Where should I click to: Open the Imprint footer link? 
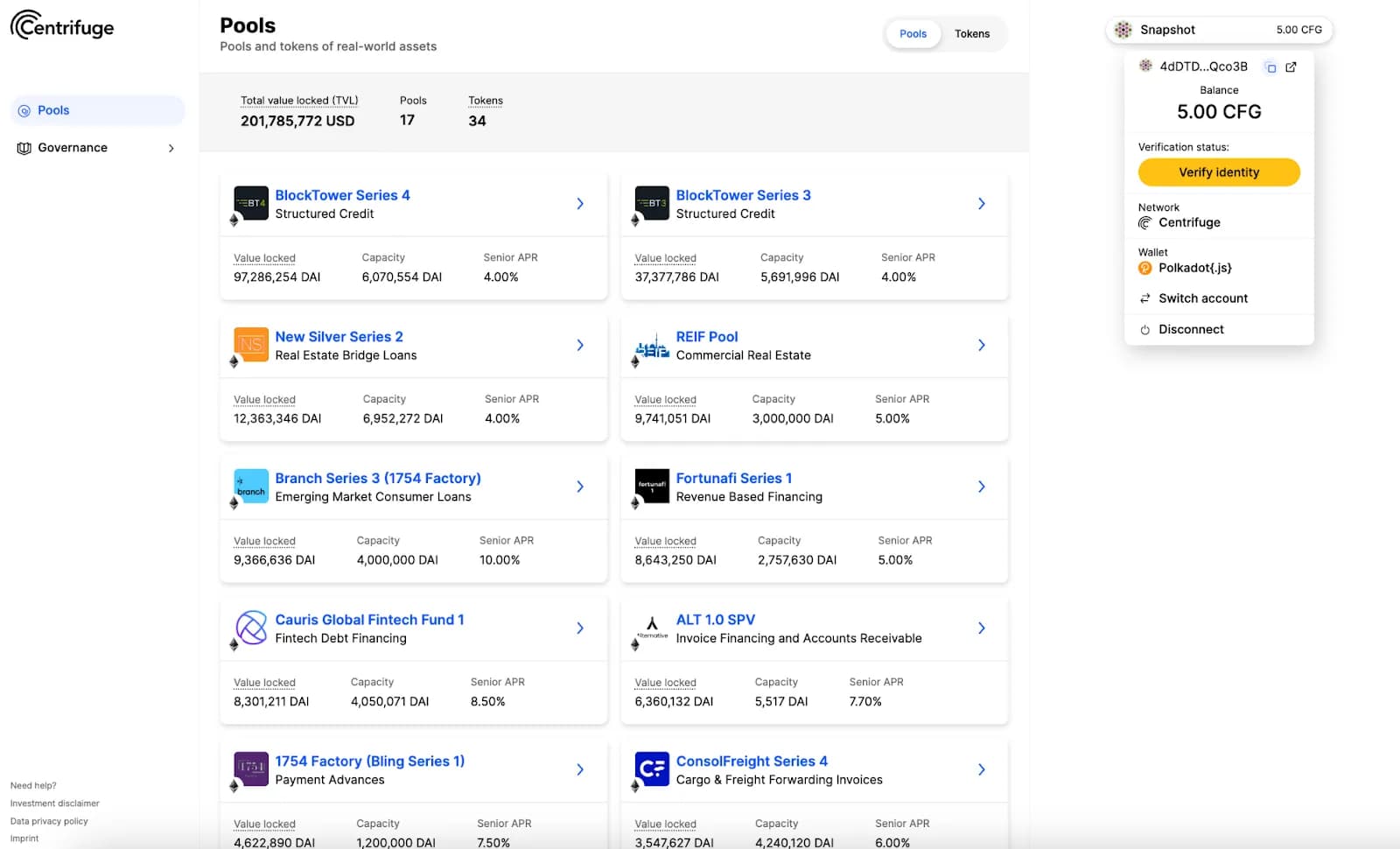[x=24, y=838]
